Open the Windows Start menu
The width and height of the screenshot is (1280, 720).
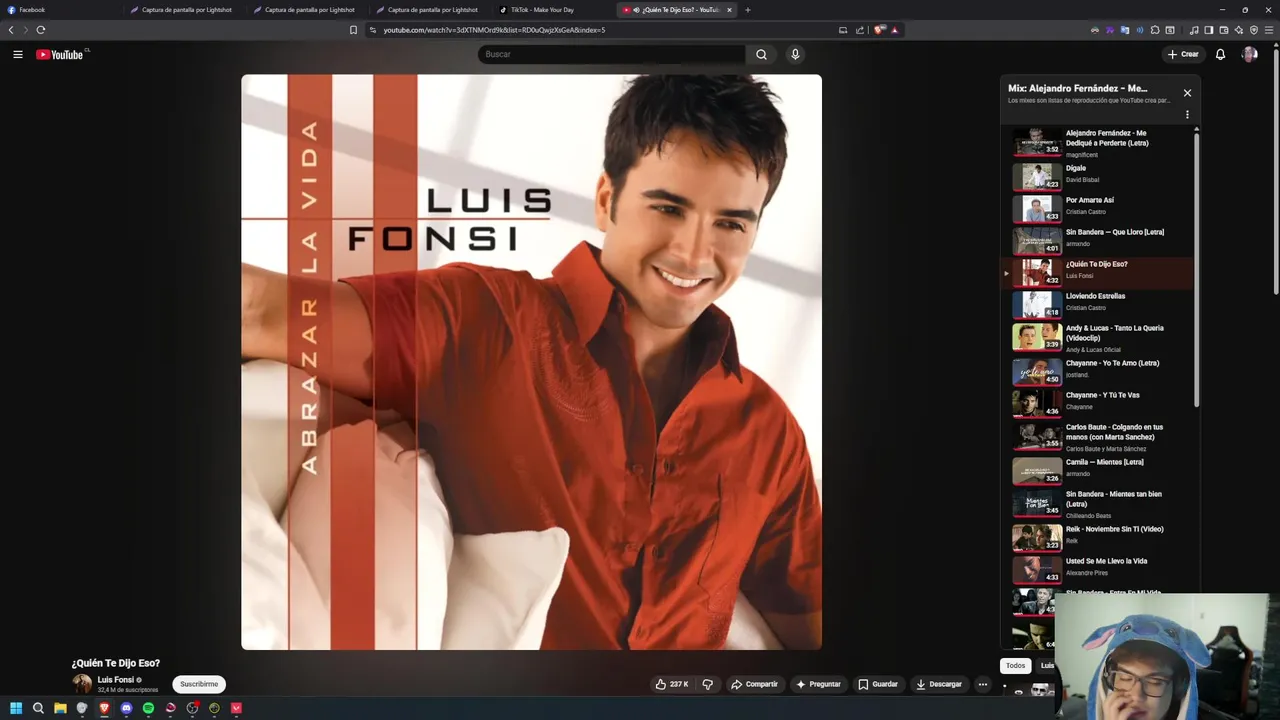(16, 708)
